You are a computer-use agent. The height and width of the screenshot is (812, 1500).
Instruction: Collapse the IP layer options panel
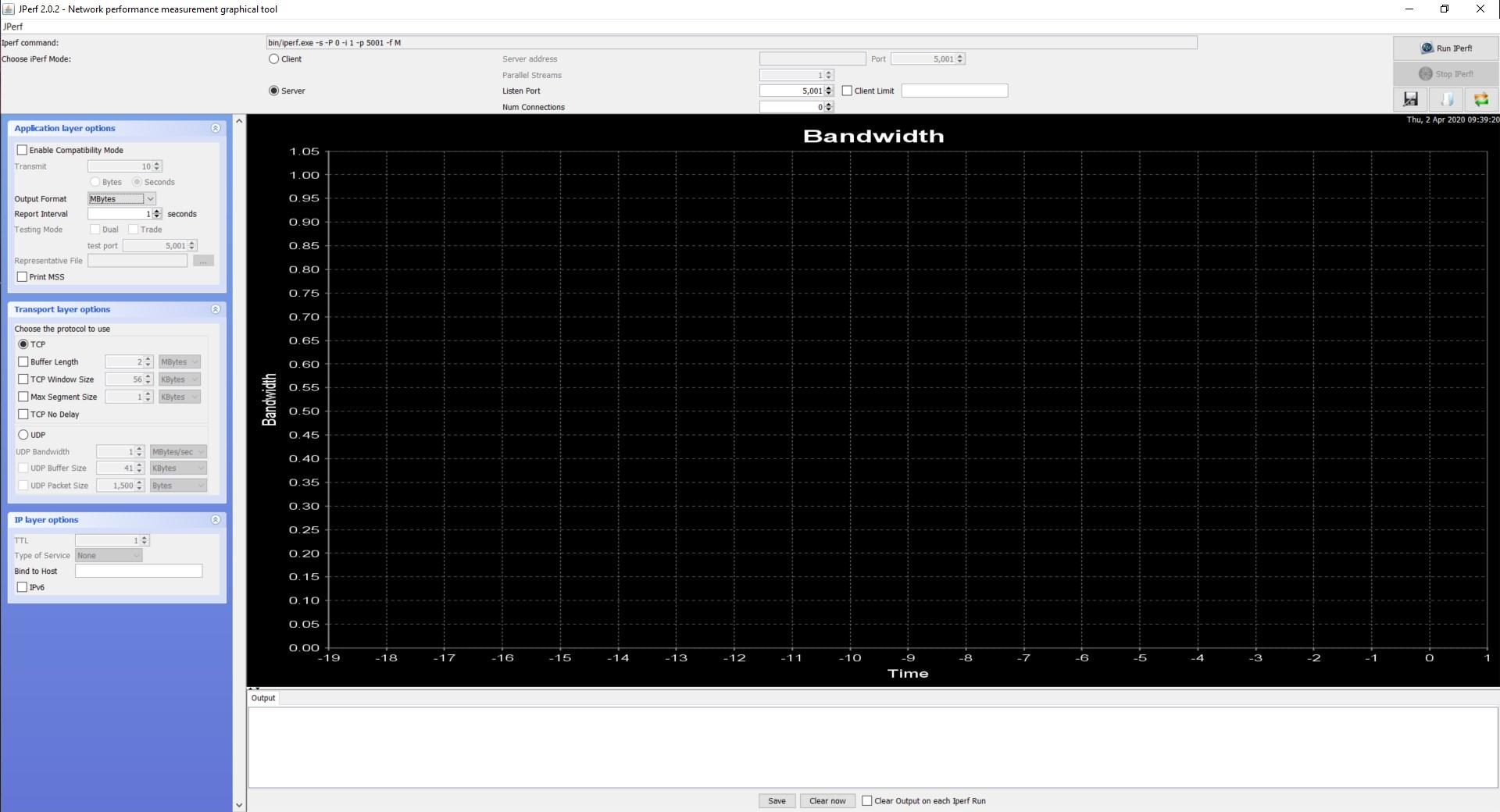tap(216, 520)
